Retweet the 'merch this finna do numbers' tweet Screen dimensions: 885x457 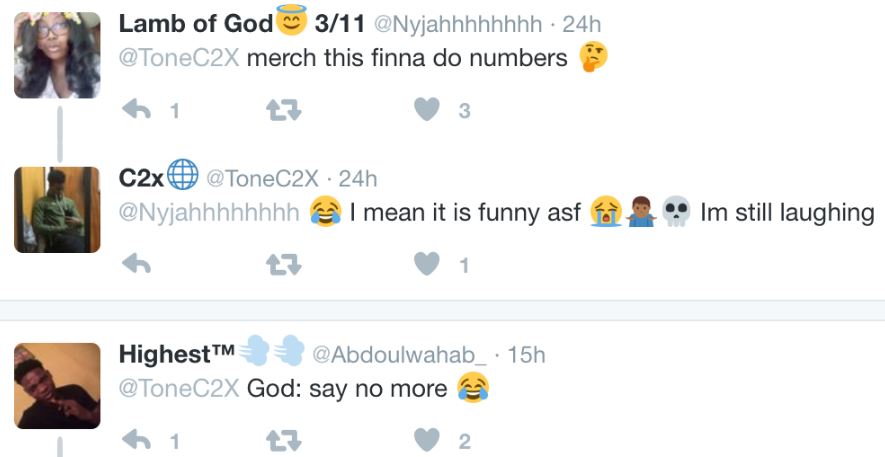(x=283, y=110)
